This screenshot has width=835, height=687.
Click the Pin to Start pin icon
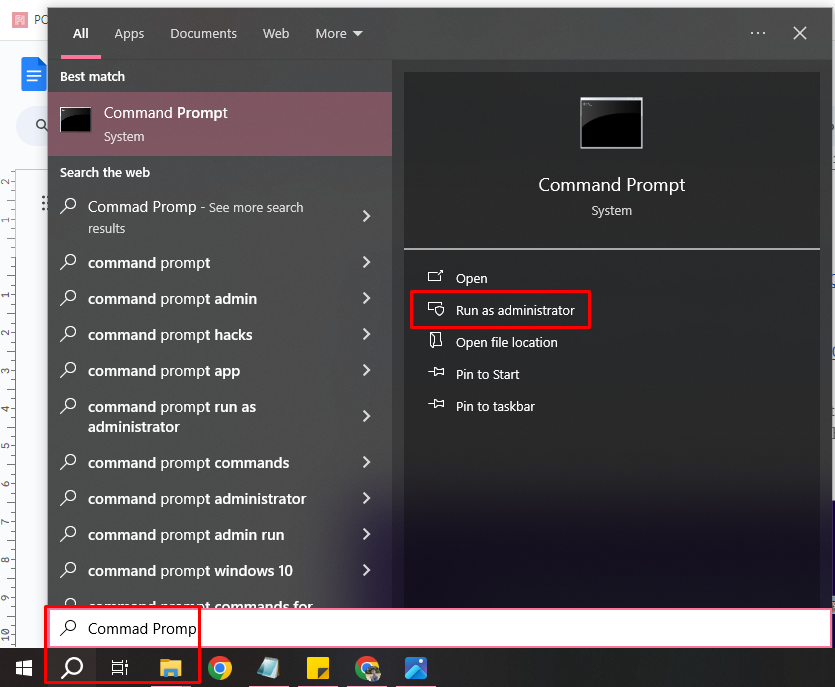point(436,372)
